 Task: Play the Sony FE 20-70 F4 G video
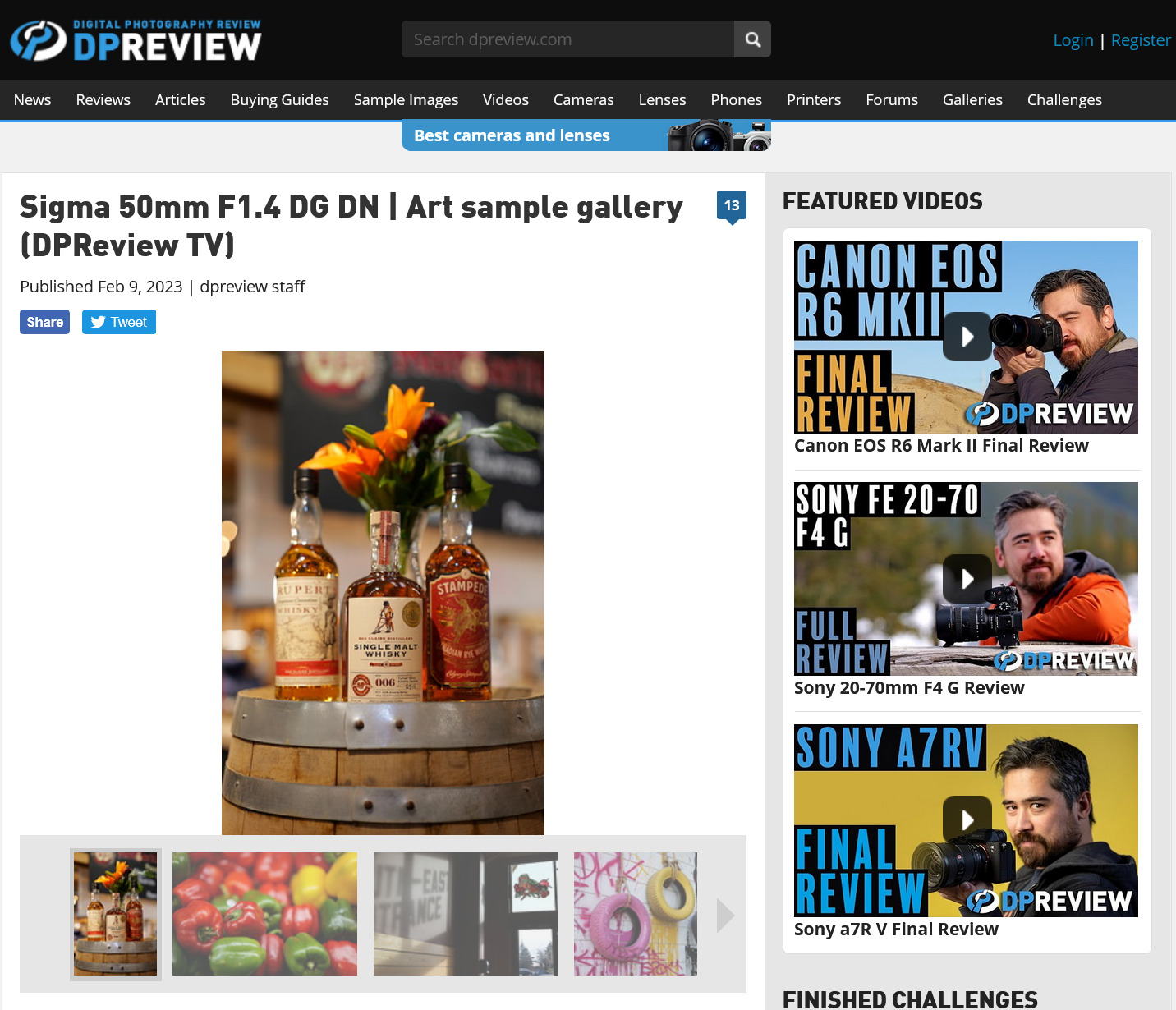[x=966, y=579]
